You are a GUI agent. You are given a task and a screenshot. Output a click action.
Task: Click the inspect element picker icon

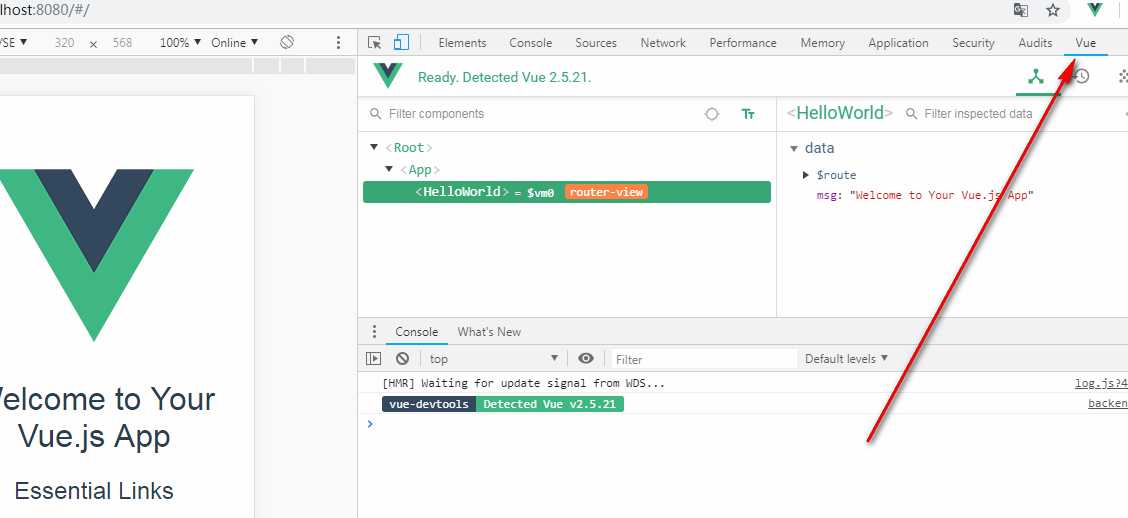(x=374, y=42)
